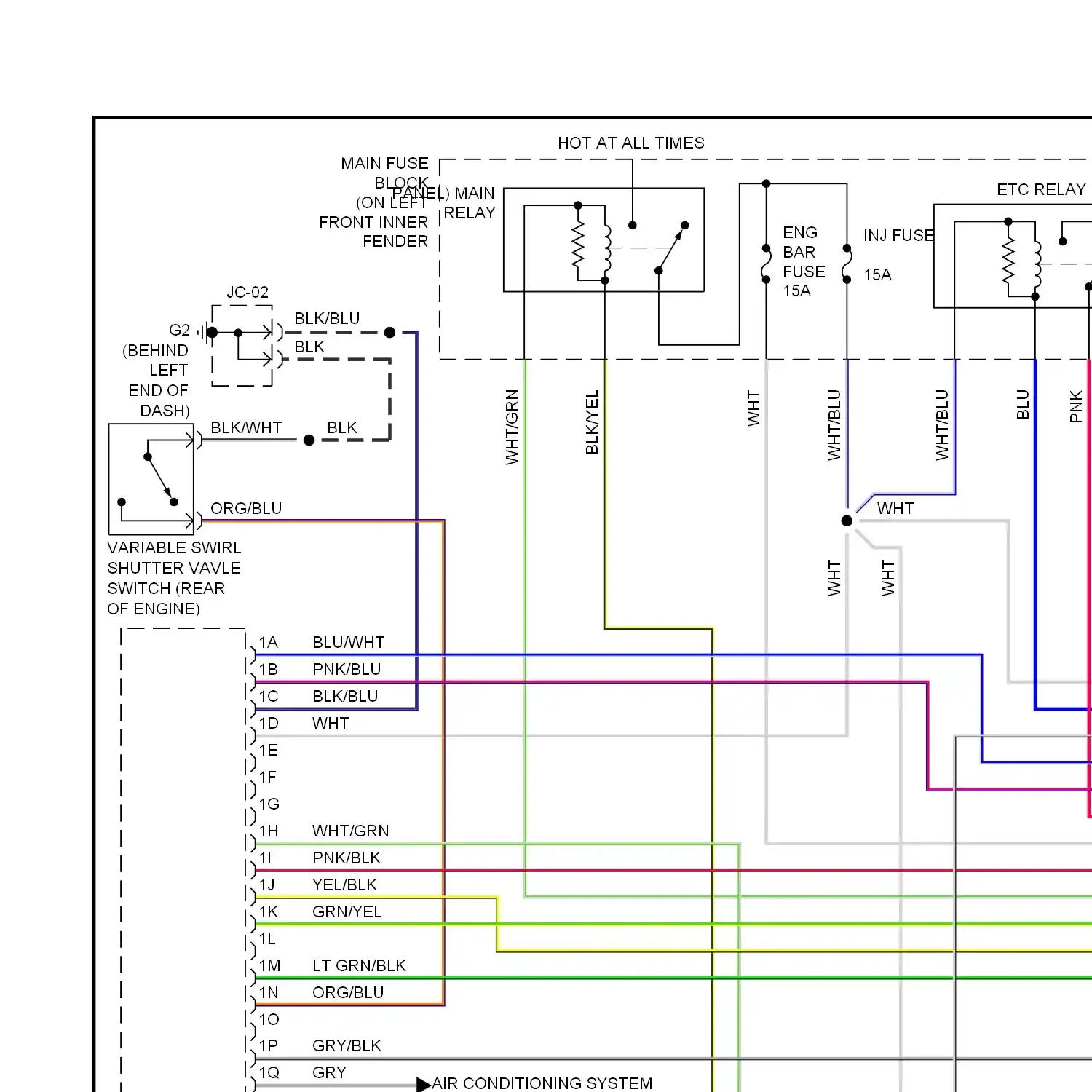
Task: Click the vertical "BLU" wire label
Action: tap(1023, 405)
